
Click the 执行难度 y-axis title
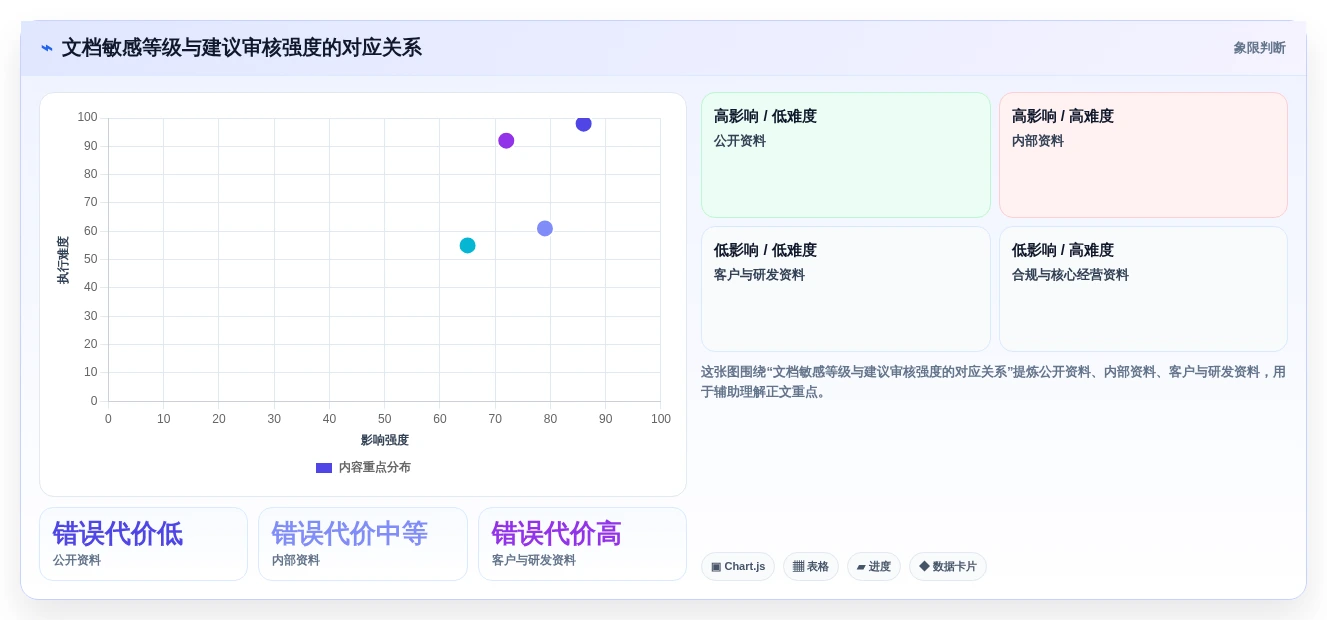pyautogui.click(x=63, y=260)
